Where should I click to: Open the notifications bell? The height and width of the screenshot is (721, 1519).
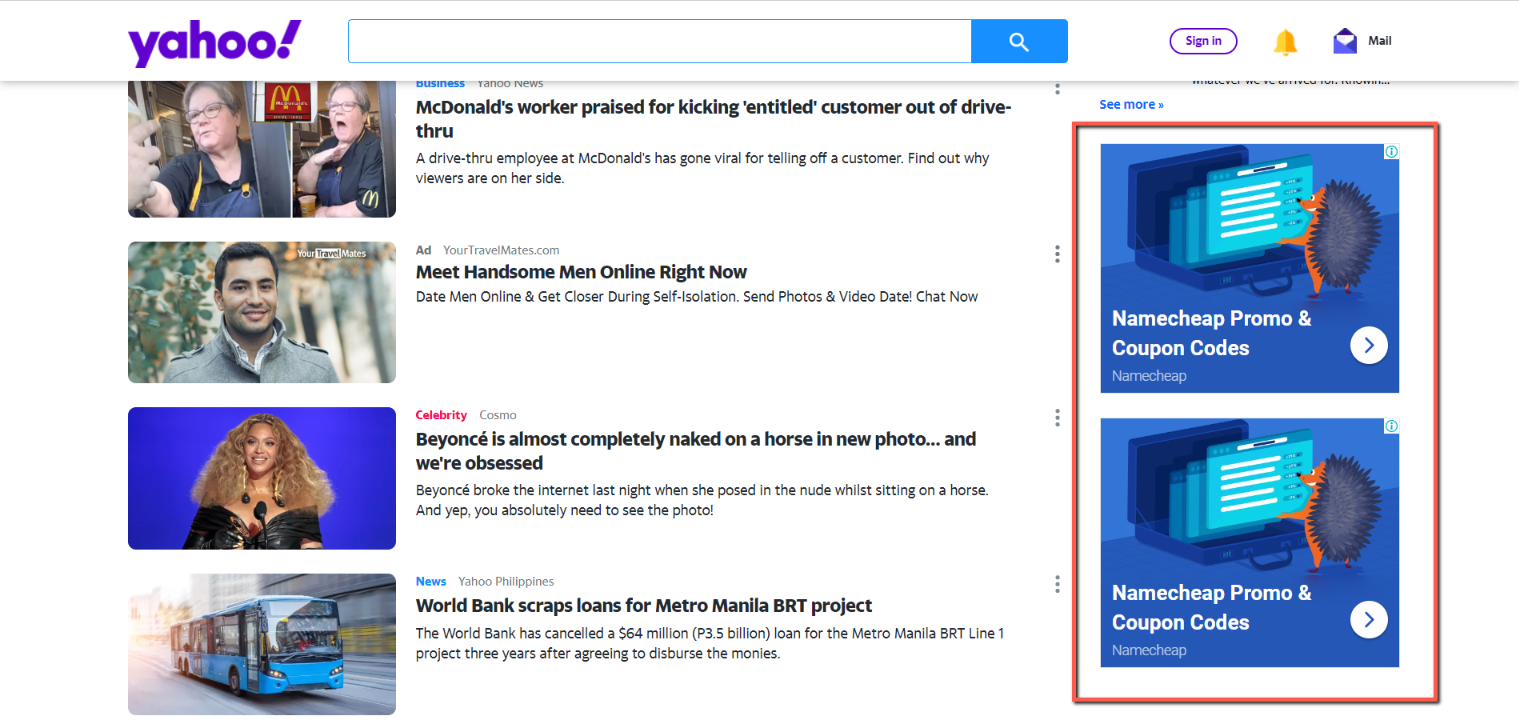click(x=1285, y=42)
